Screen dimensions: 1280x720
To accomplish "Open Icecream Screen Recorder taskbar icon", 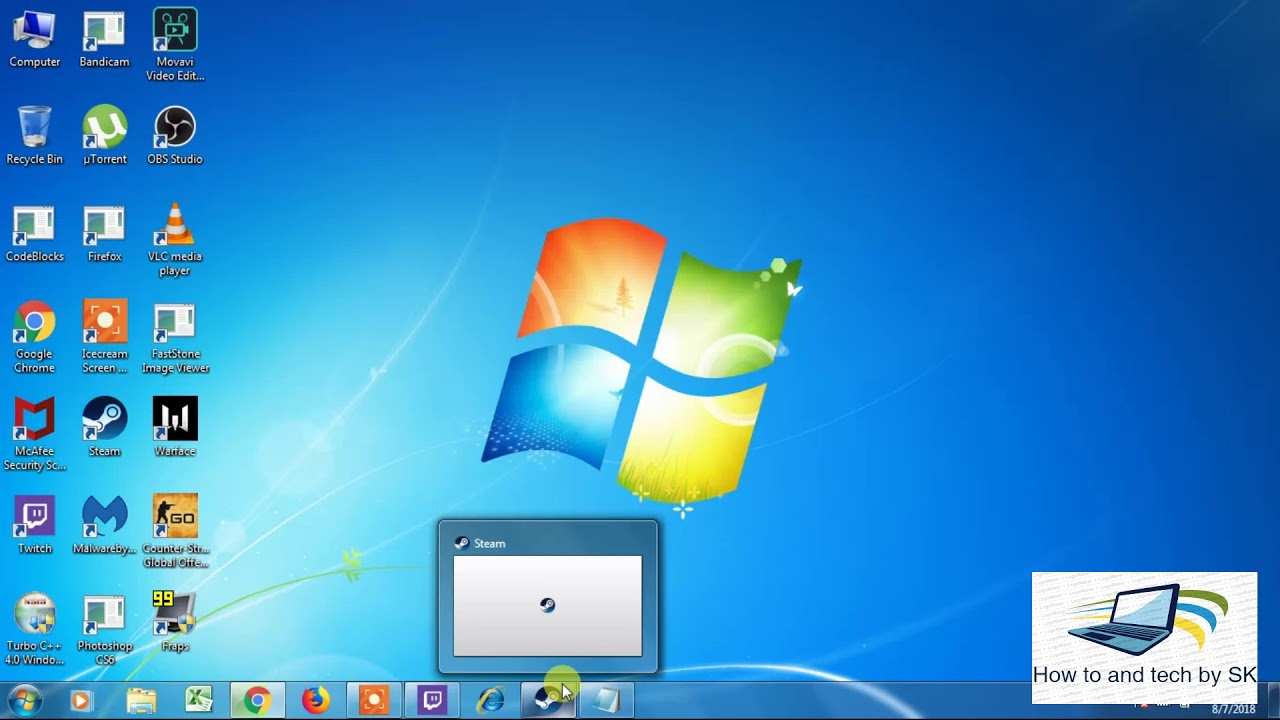I will pos(374,701).
